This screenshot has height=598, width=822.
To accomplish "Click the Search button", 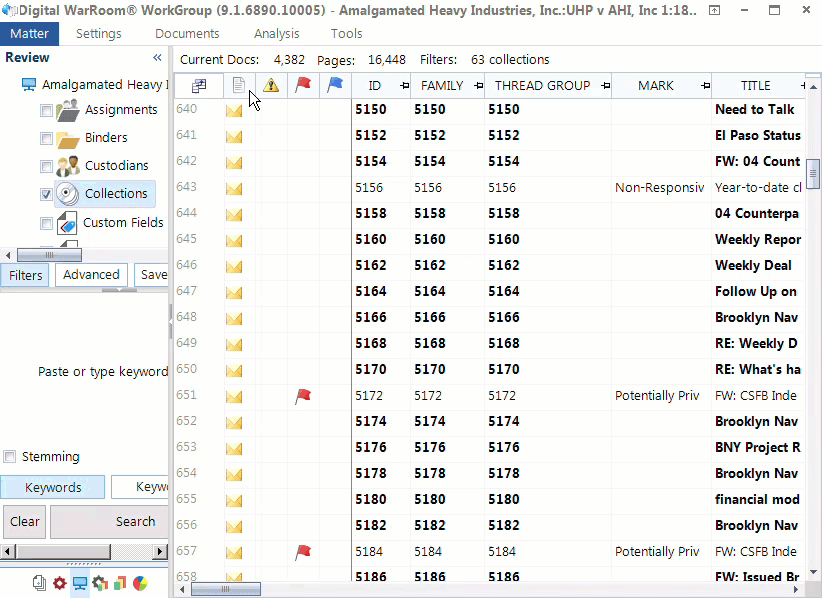I will (x=110, y=521).
